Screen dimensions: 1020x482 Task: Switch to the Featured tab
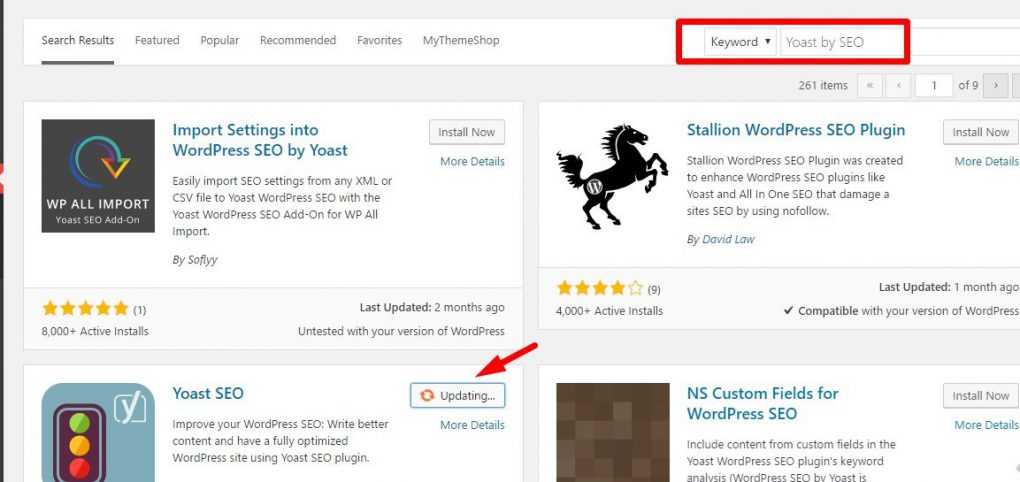click(157, 40)
